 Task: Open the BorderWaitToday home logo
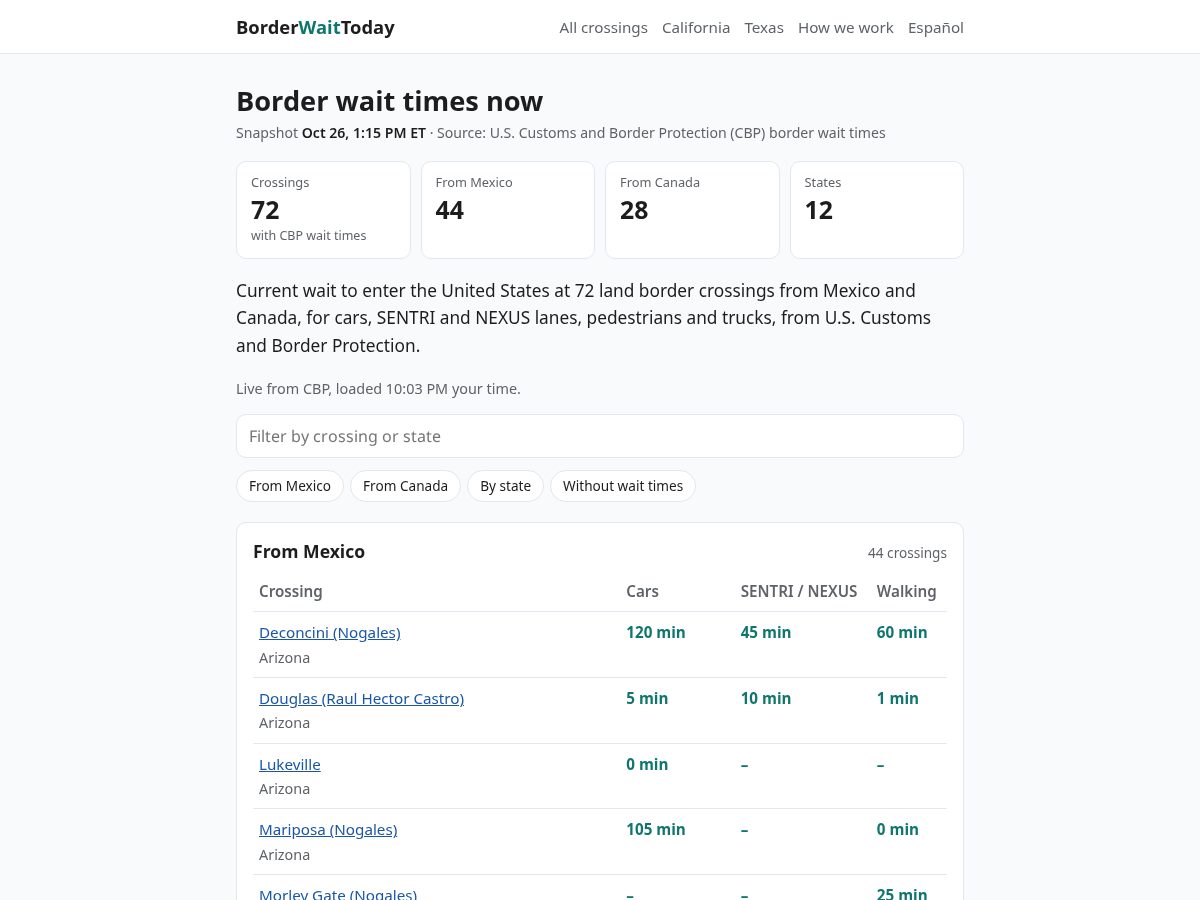(315, 28)
